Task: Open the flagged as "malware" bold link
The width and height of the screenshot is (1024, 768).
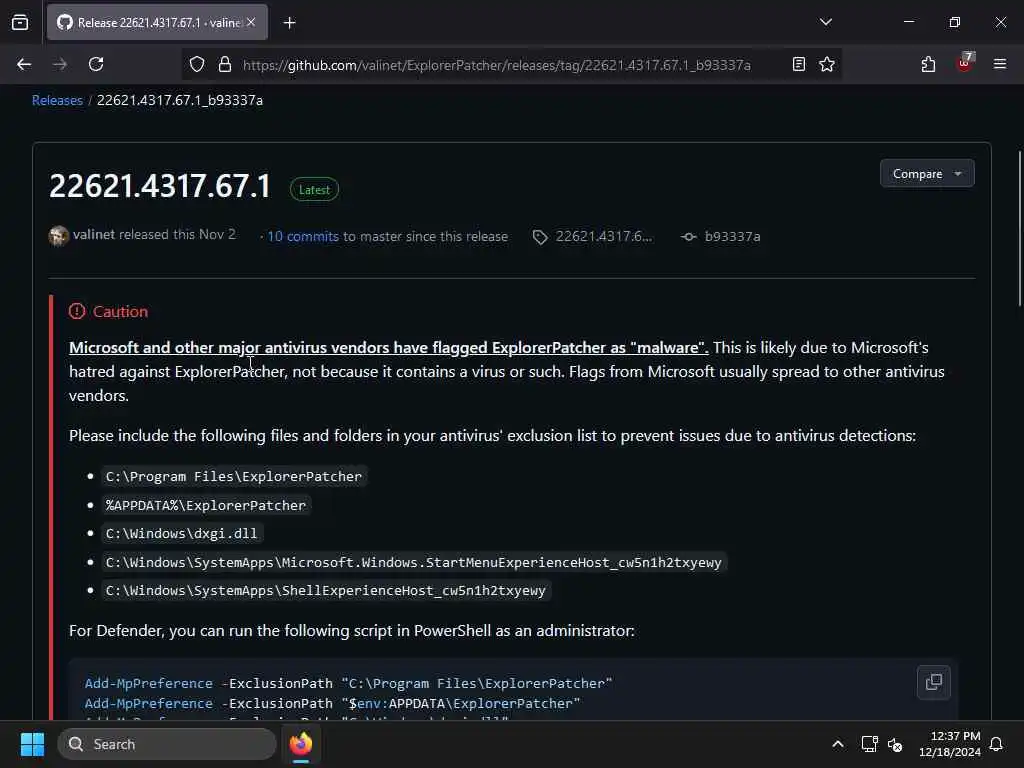Action: [389, 347]
